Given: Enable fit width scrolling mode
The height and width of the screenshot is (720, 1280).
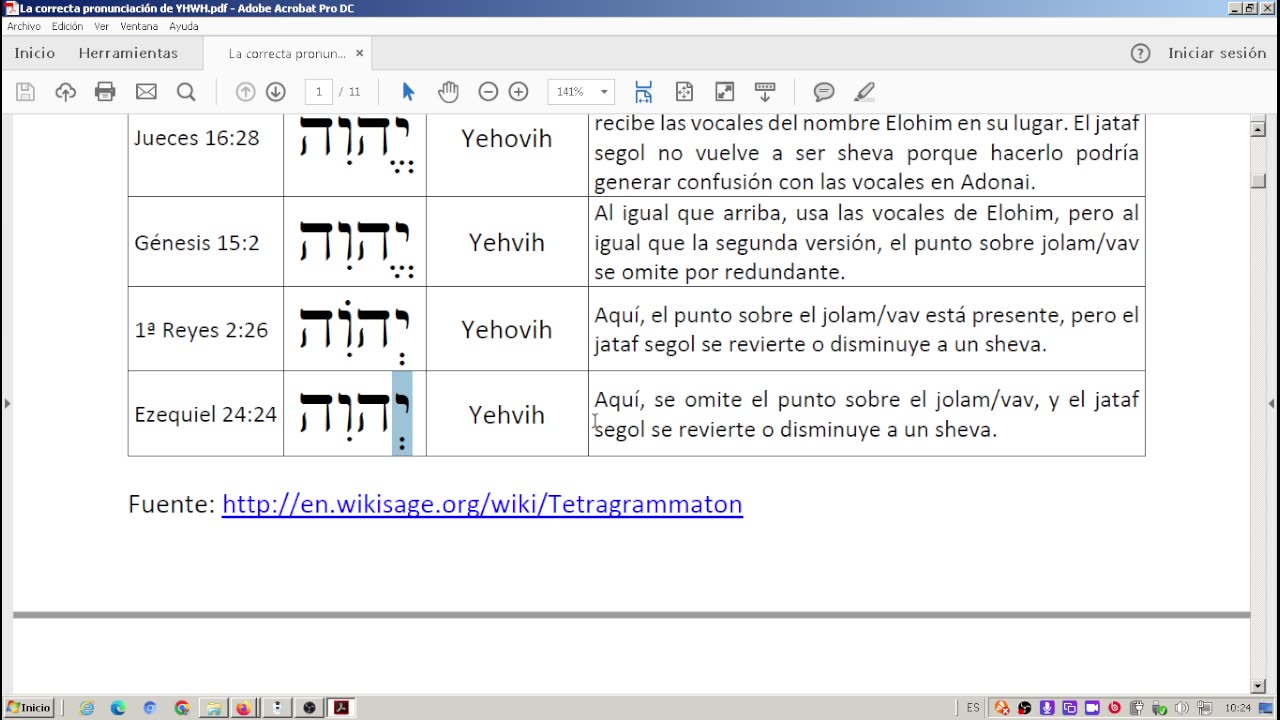Looking at the screenshot, I should click(643, 92).
